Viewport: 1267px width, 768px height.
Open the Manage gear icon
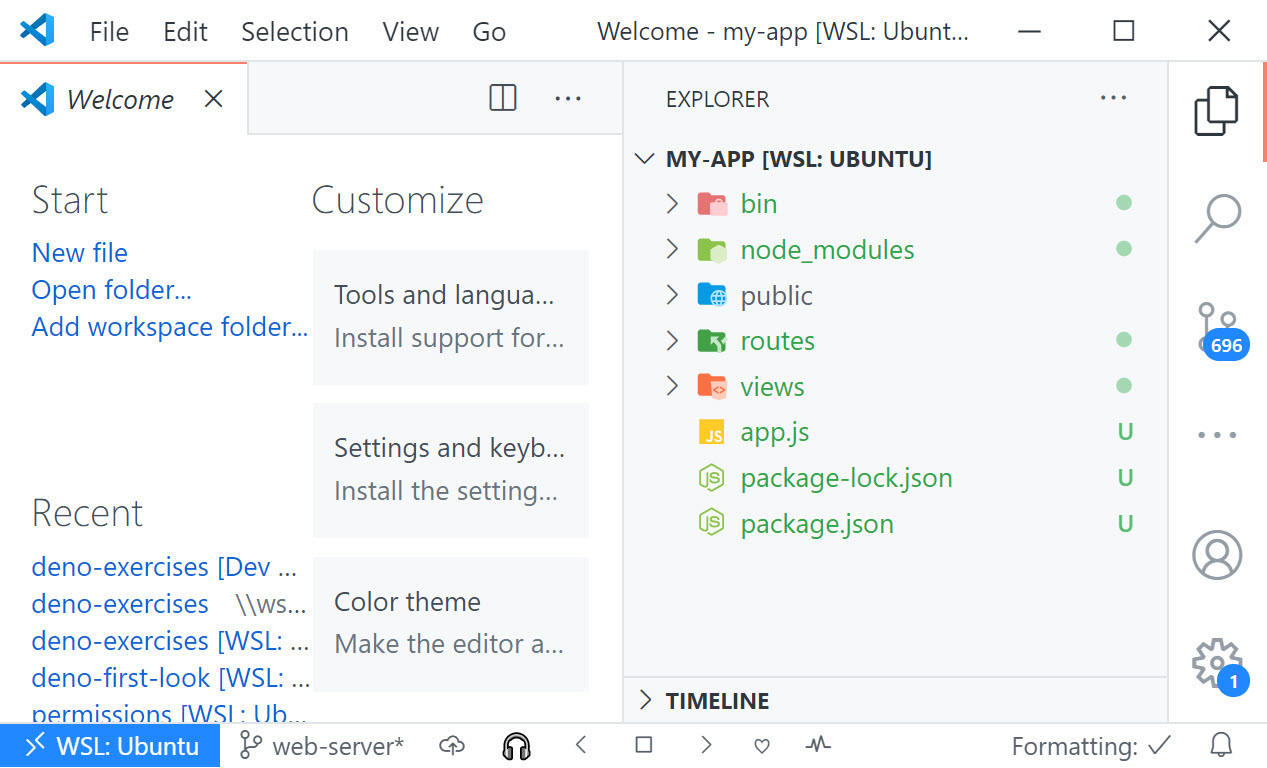click(x=1217, y=662)
